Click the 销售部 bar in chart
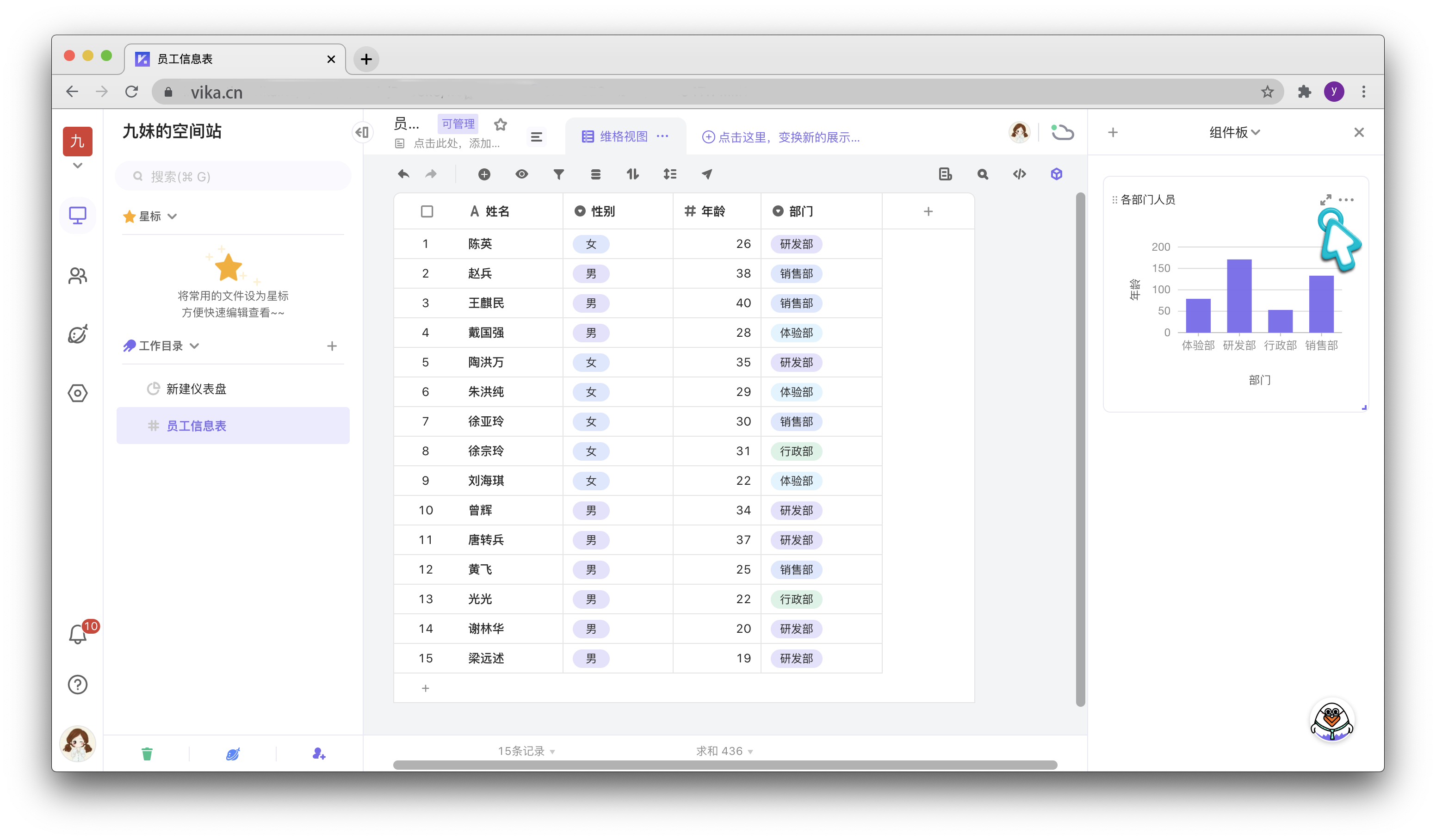The height and width of the screenshot is (840, 1436). [1320, 304]
